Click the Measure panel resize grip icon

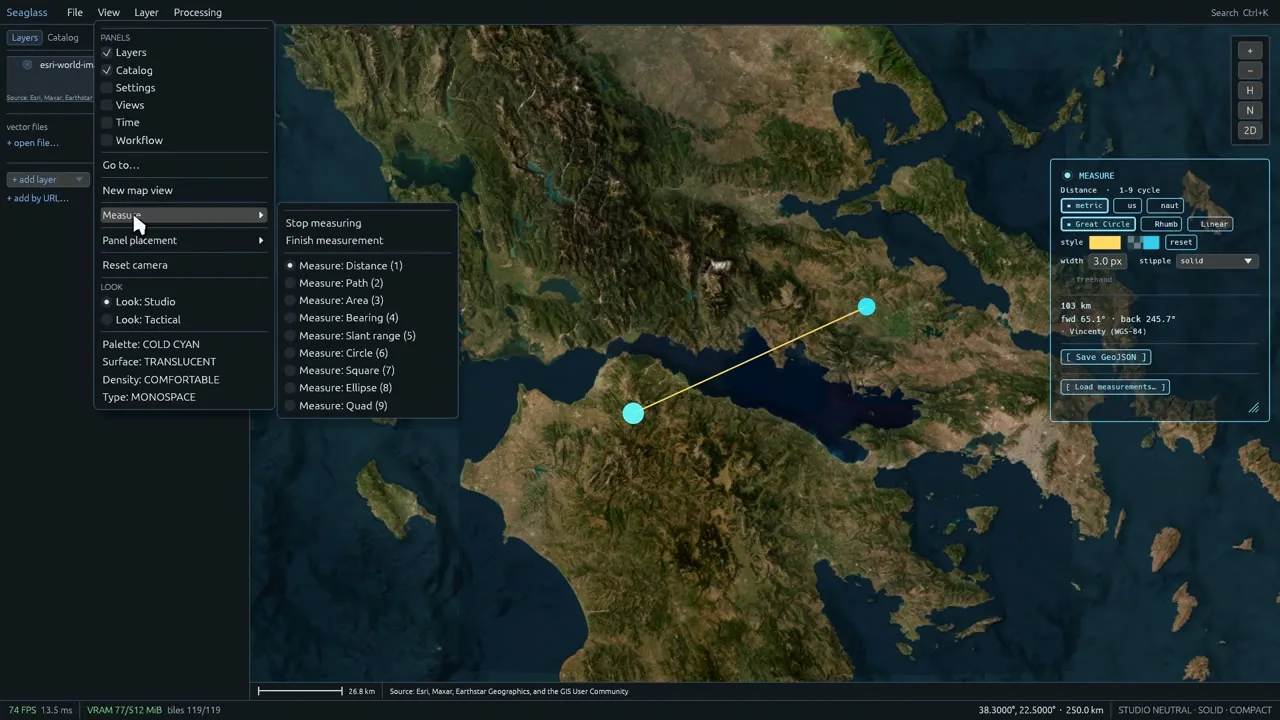point(1253,407)
